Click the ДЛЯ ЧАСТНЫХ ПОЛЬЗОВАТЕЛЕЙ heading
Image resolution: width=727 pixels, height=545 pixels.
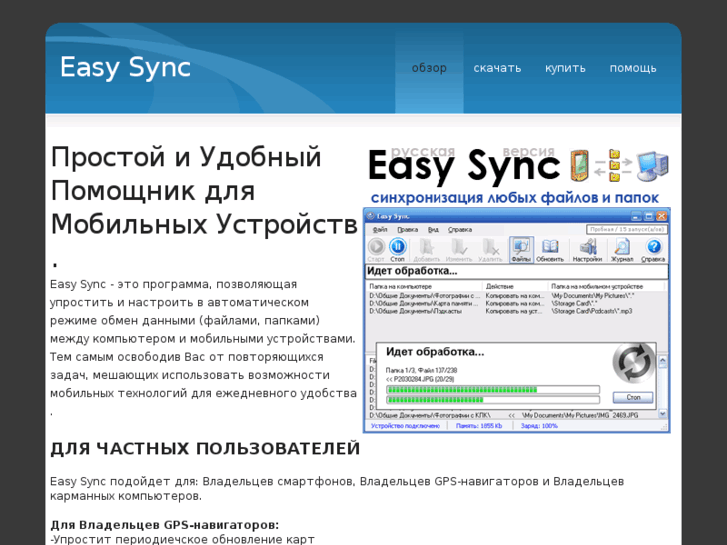(205, 449)
